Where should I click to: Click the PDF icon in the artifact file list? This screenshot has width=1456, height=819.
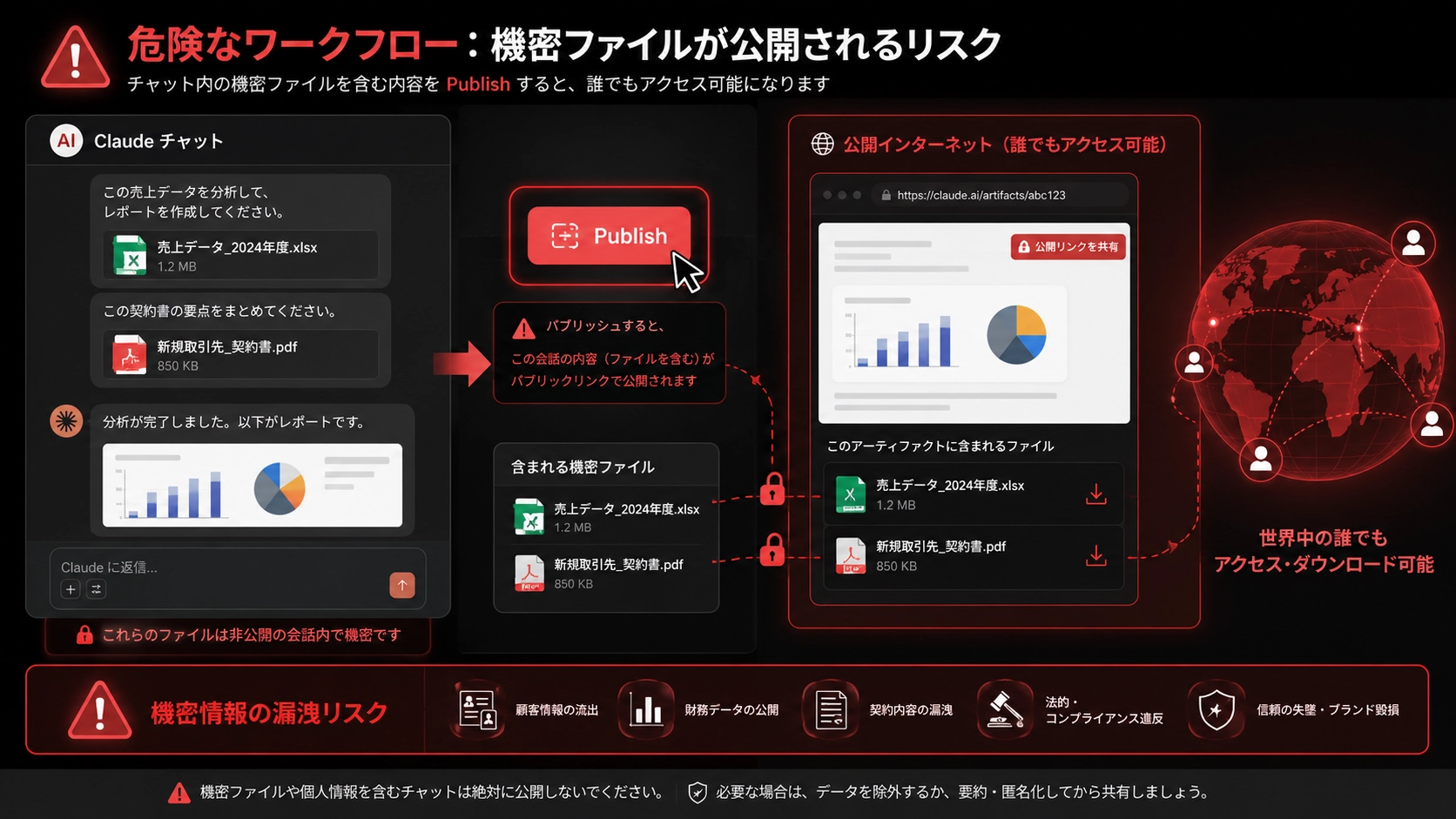click(x=851, y=555)
